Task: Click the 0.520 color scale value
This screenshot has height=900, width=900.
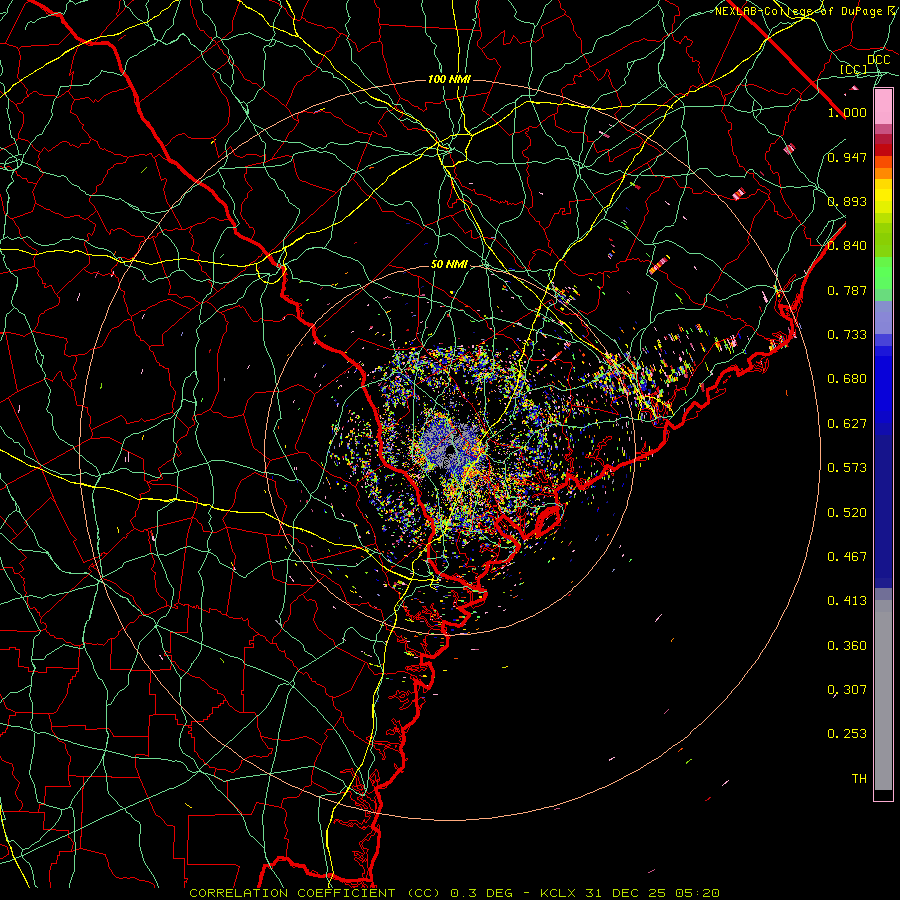Action: coord(847,513)
